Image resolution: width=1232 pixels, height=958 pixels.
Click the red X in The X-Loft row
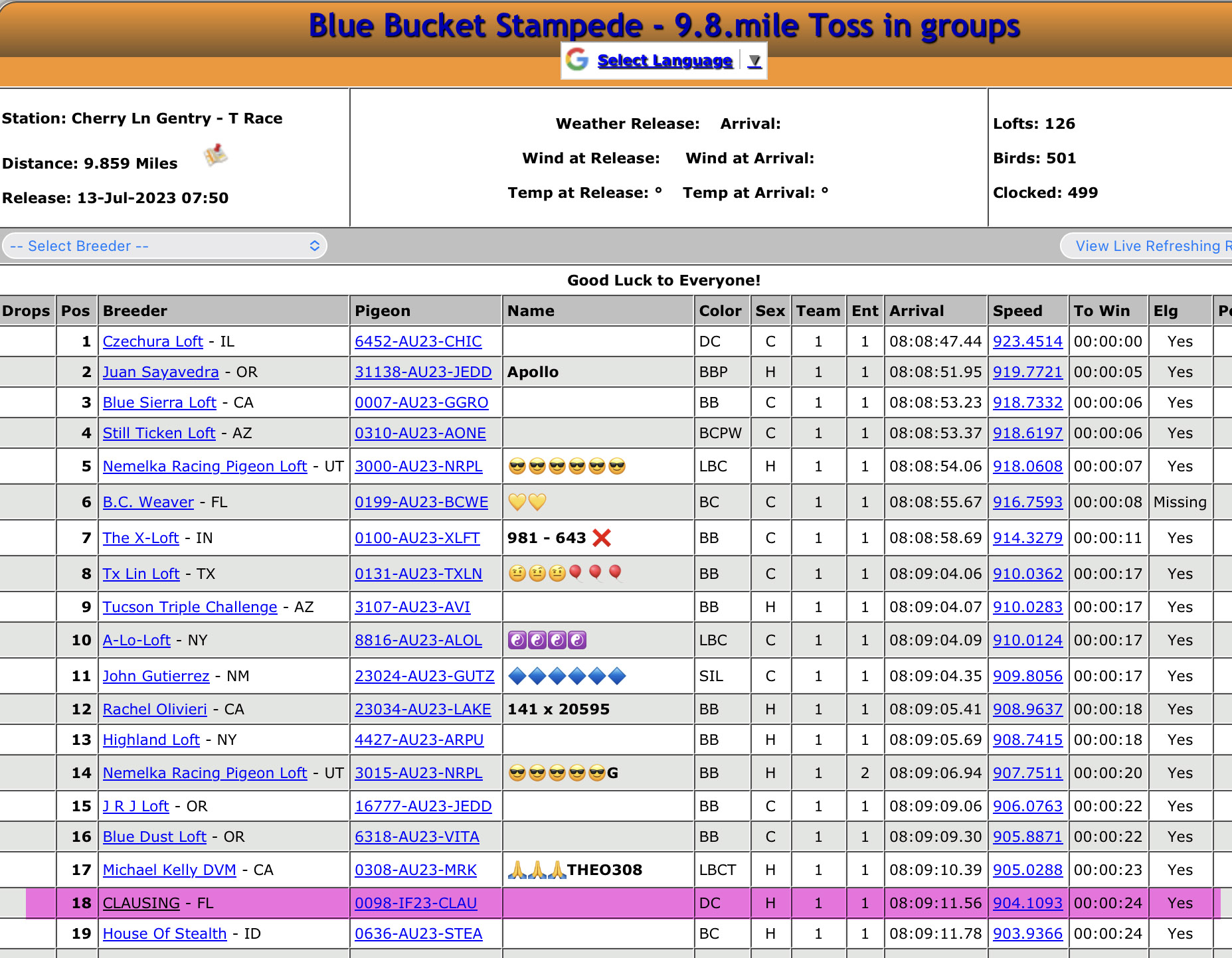point(602,538)
